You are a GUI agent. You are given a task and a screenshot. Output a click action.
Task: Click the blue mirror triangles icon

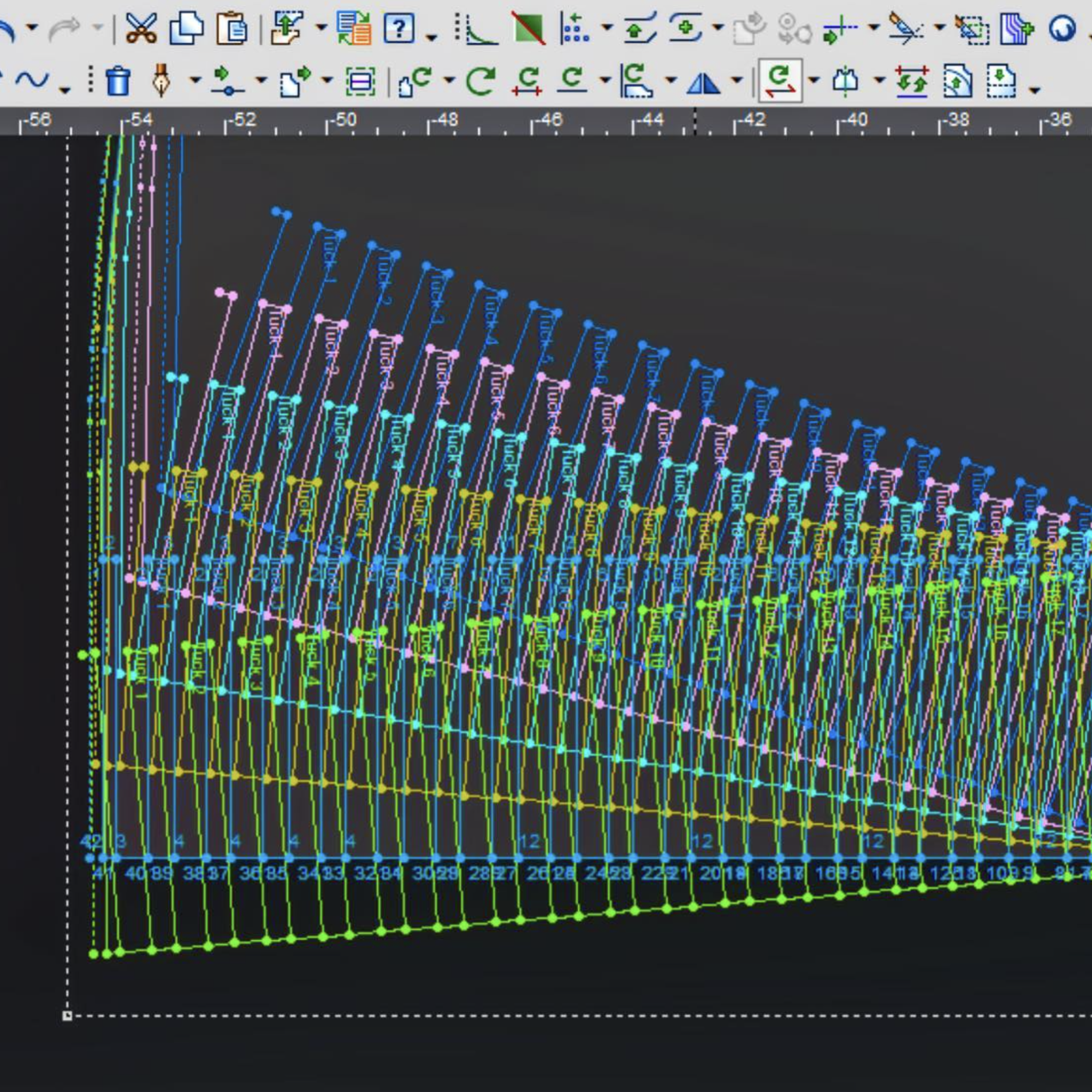click(704, 83)
